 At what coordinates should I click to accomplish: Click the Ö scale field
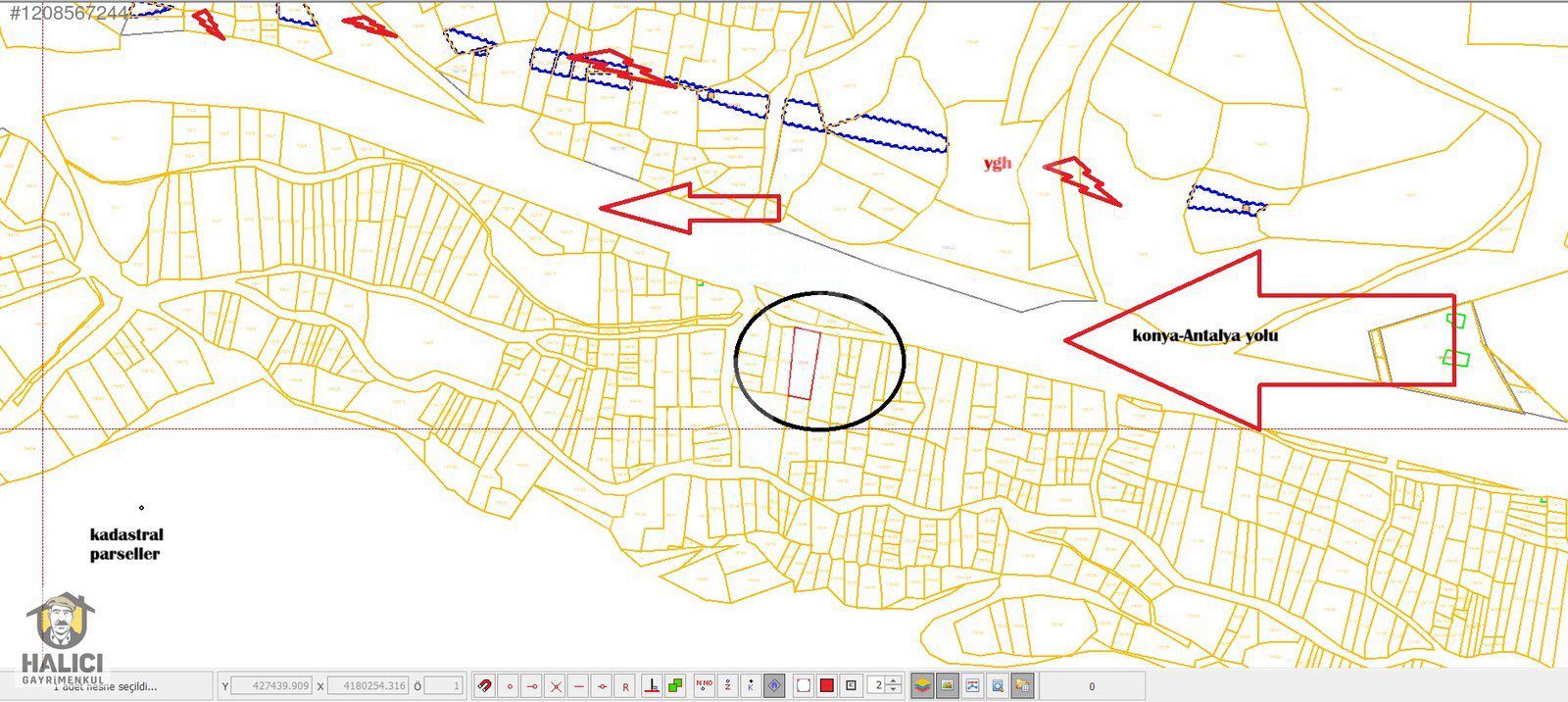(444, 686)
